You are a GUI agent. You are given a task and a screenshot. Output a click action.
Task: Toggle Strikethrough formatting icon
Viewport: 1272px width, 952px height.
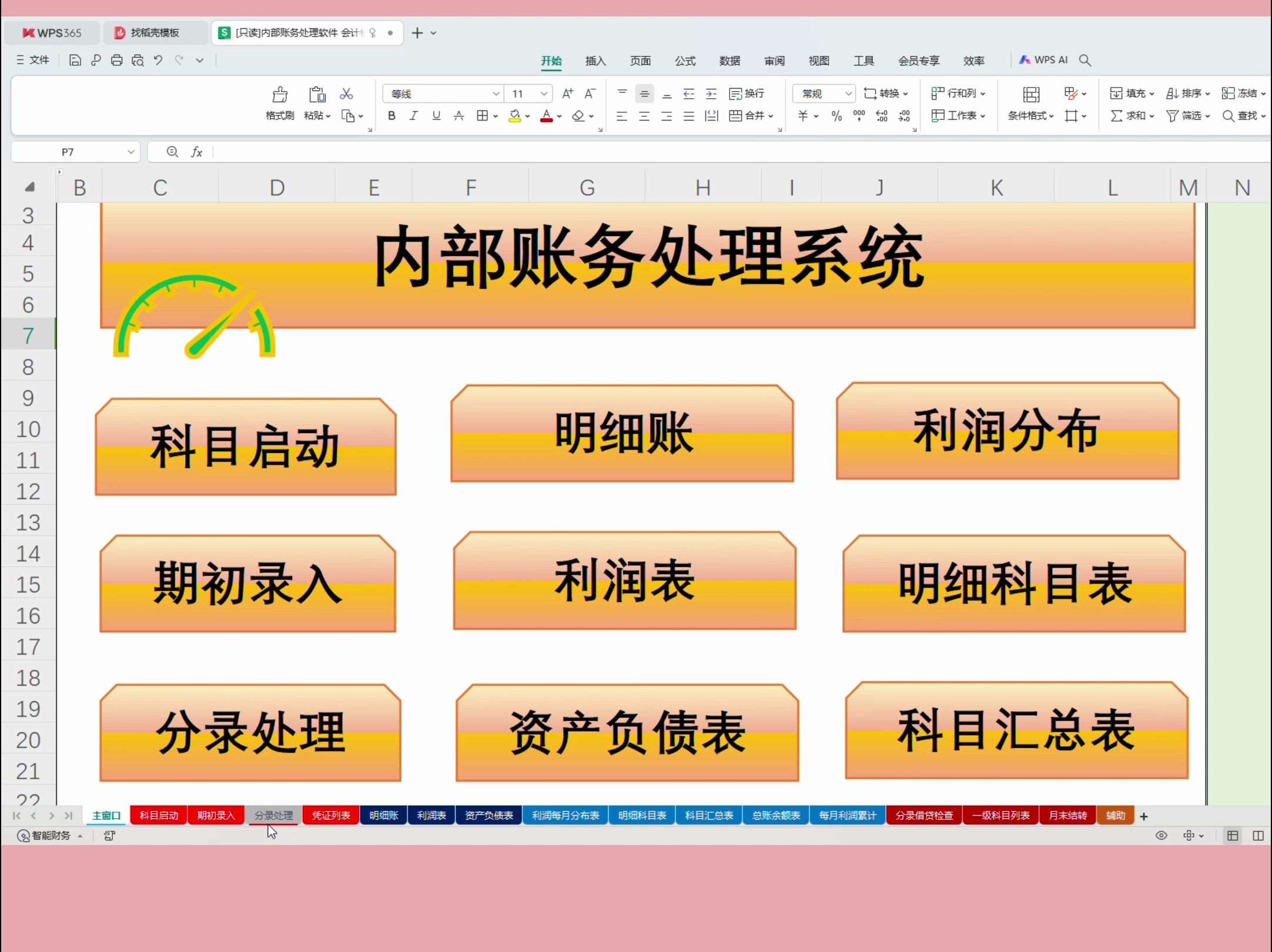(458, 116)
